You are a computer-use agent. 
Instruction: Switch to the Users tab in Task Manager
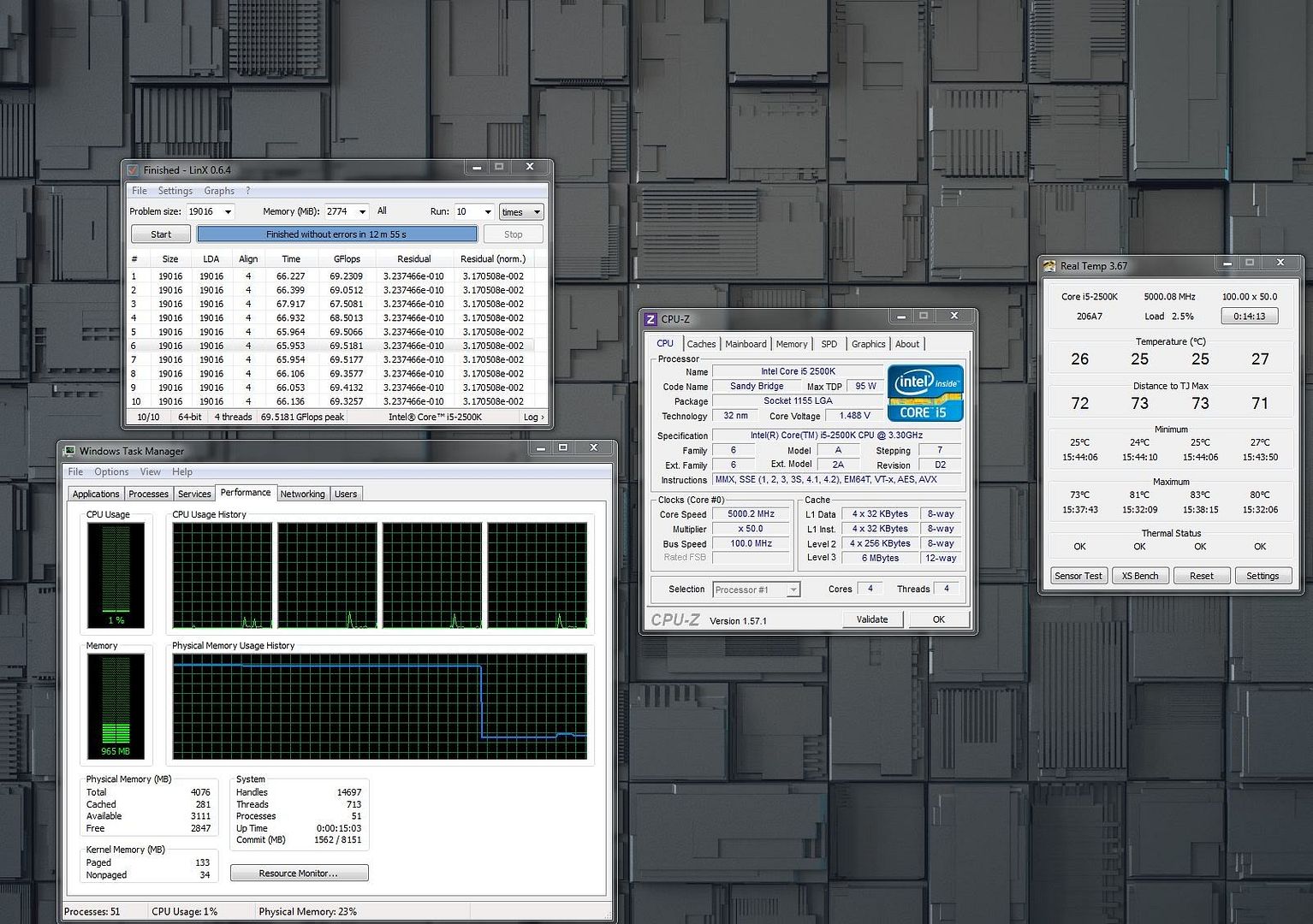pyautogui.click(x=346, y=494)
